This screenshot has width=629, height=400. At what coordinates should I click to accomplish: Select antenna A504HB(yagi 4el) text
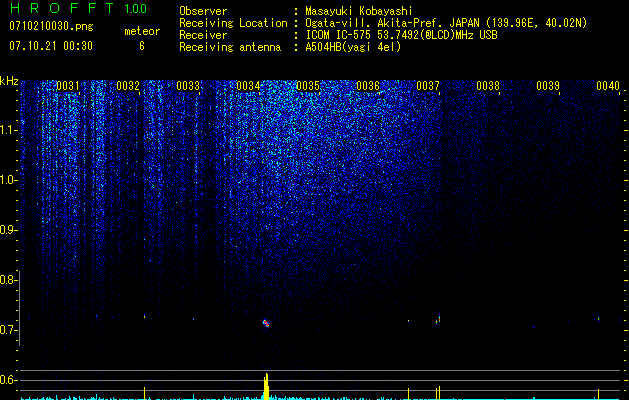[353, 47]
